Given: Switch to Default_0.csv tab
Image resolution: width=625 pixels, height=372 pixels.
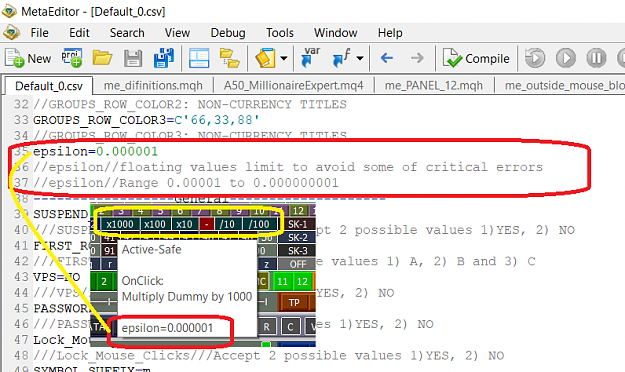Looking at the screenshot, I should [x=49, y=86].
